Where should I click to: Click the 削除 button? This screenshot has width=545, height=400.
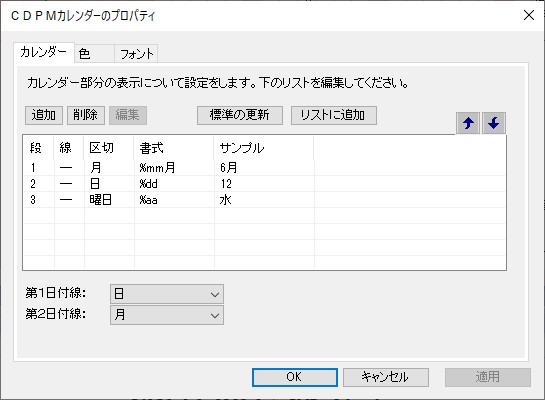coord(86,115)
